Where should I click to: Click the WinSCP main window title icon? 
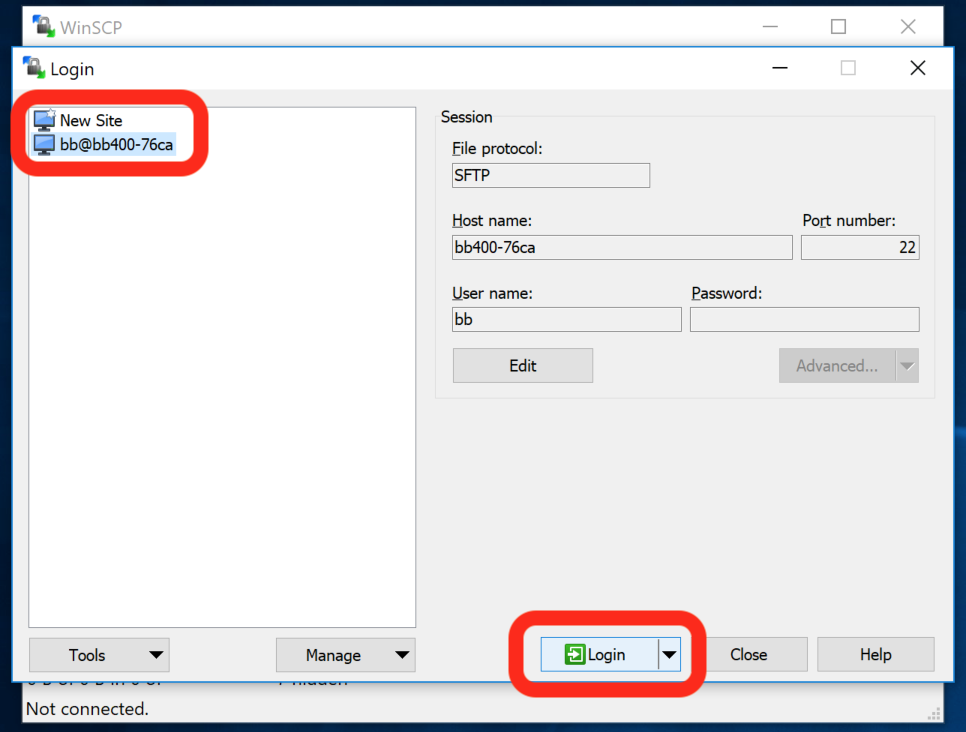[x=44, y=26]
